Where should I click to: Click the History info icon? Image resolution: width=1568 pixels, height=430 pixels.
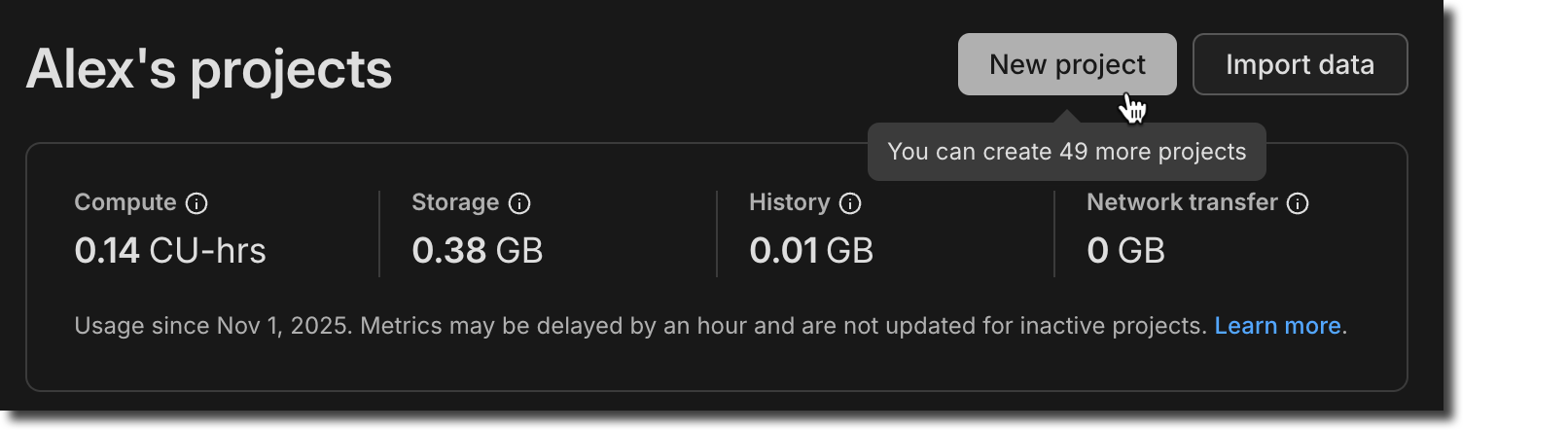(x=850, y=203)
